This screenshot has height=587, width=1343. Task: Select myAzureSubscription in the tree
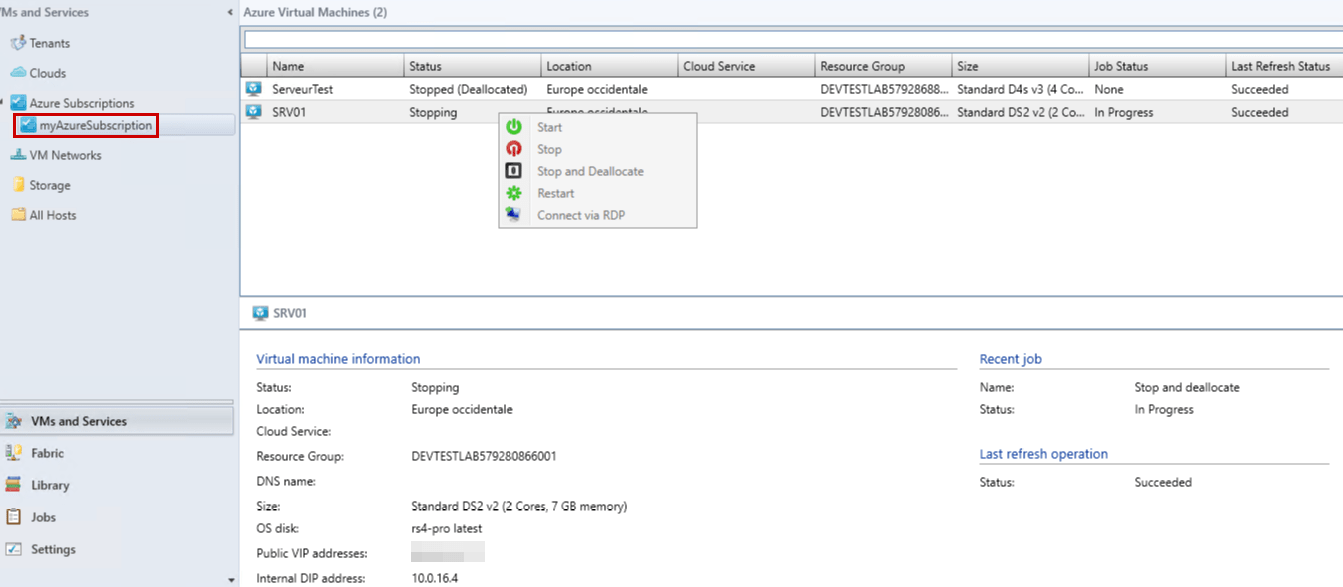click(x=95, y=126)
